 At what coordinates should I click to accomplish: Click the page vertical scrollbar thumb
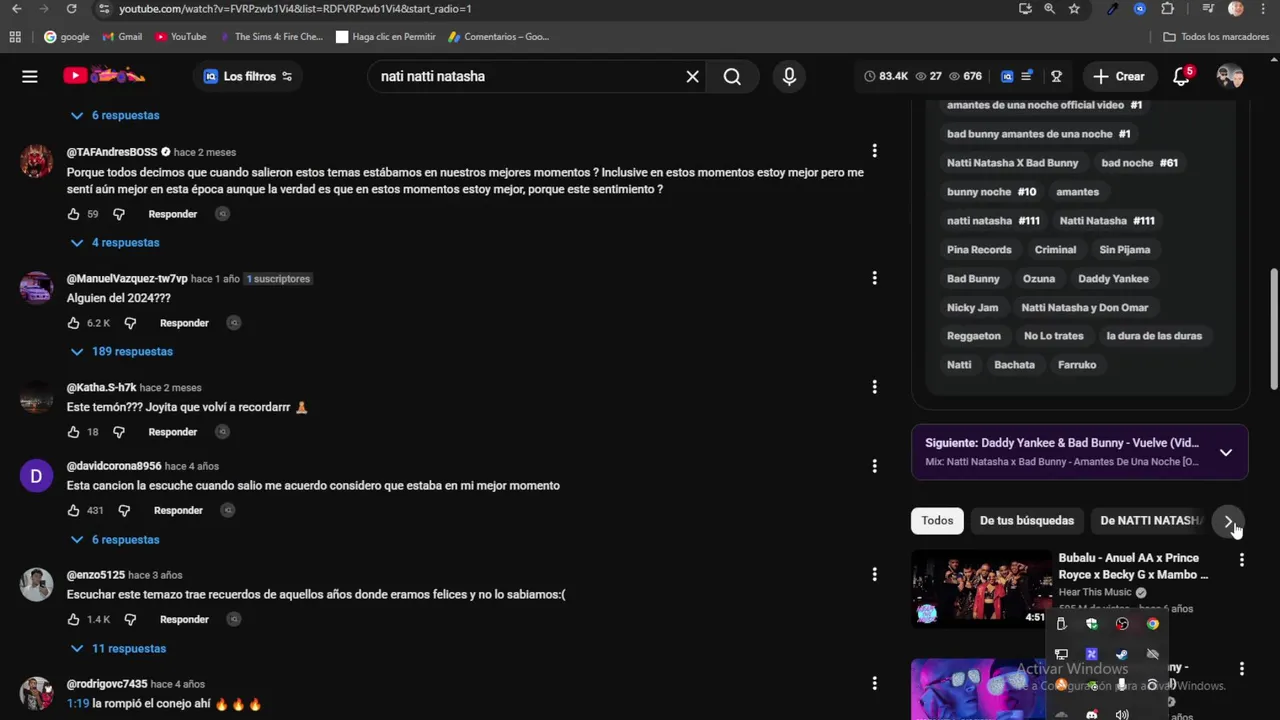click(x=1274, y=330)
